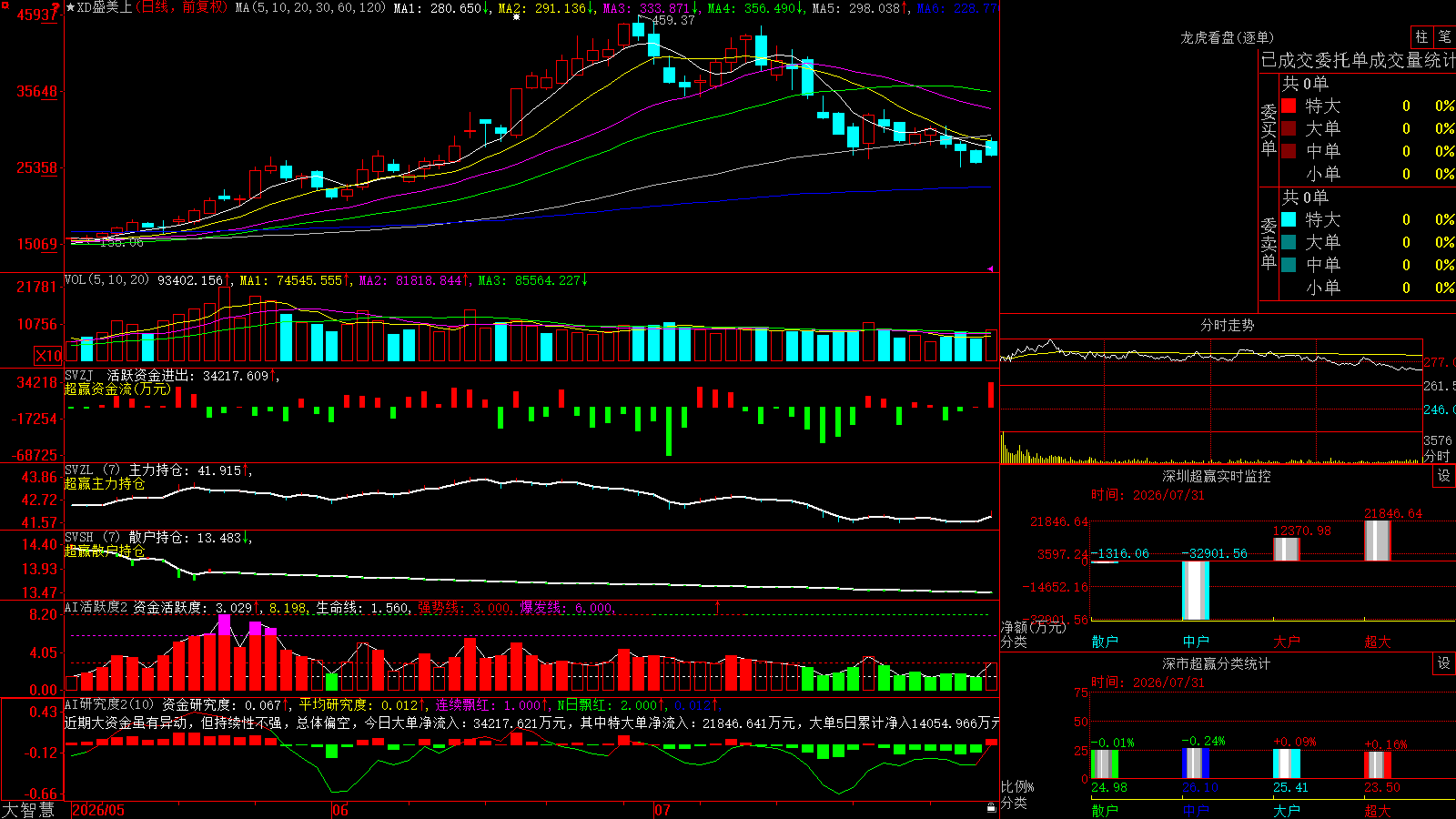This screenshot has width=1456, height=819.
Task: Click the dark red 中单 buy-order swatch
Action: click(x=1289, y=151)
